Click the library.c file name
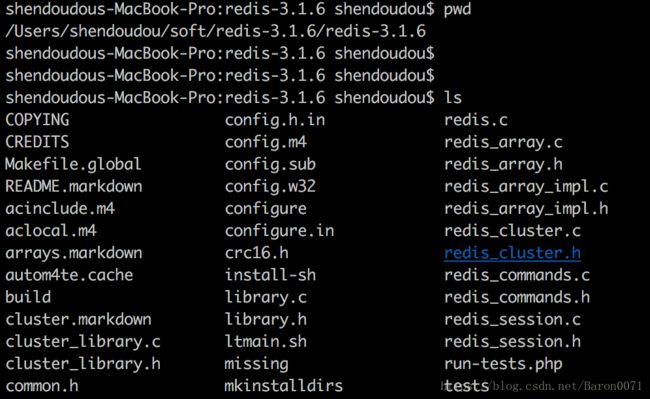Screen dimensions: 650x399 [x=266, y=297]
